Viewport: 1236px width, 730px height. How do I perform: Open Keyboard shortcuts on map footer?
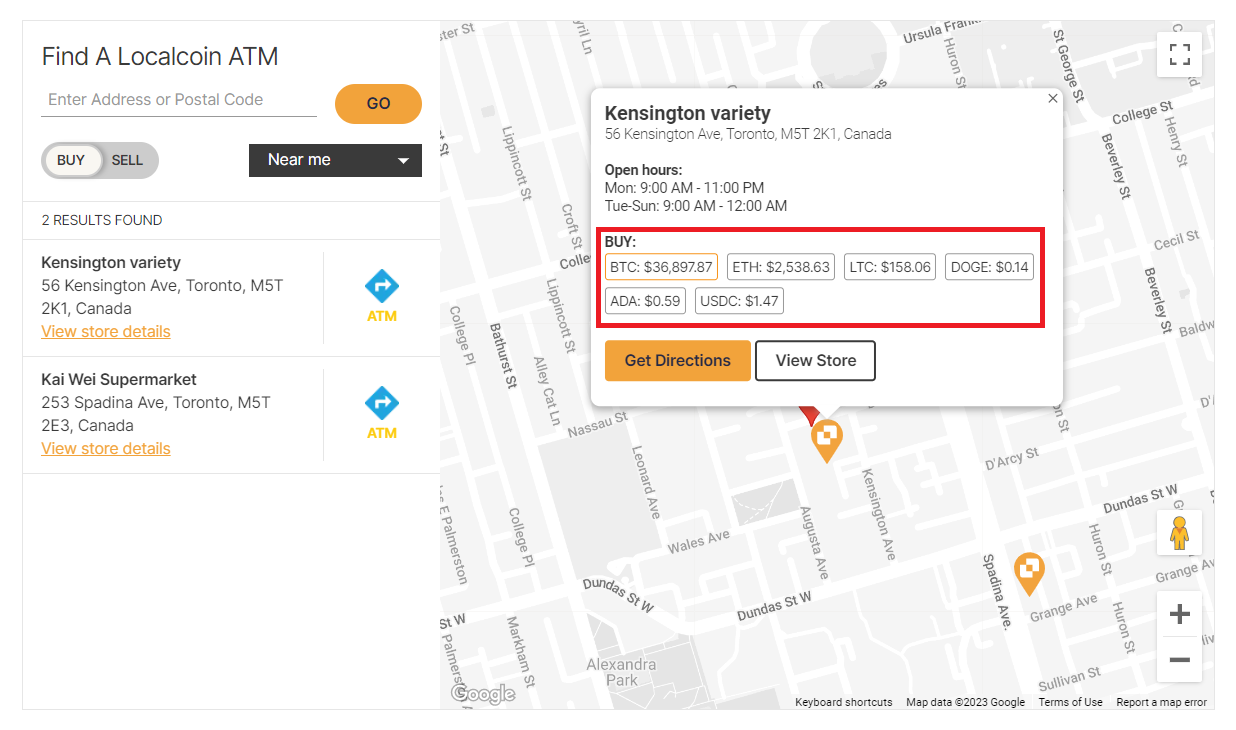click(x=844, y=702)
